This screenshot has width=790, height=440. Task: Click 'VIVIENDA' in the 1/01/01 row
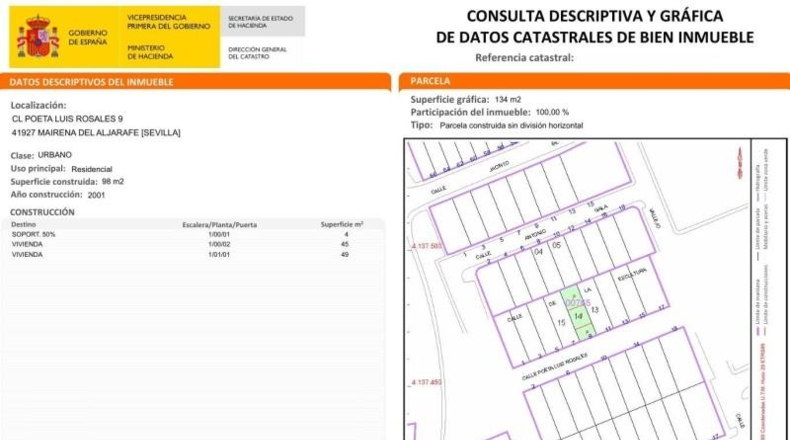point(27,255)
